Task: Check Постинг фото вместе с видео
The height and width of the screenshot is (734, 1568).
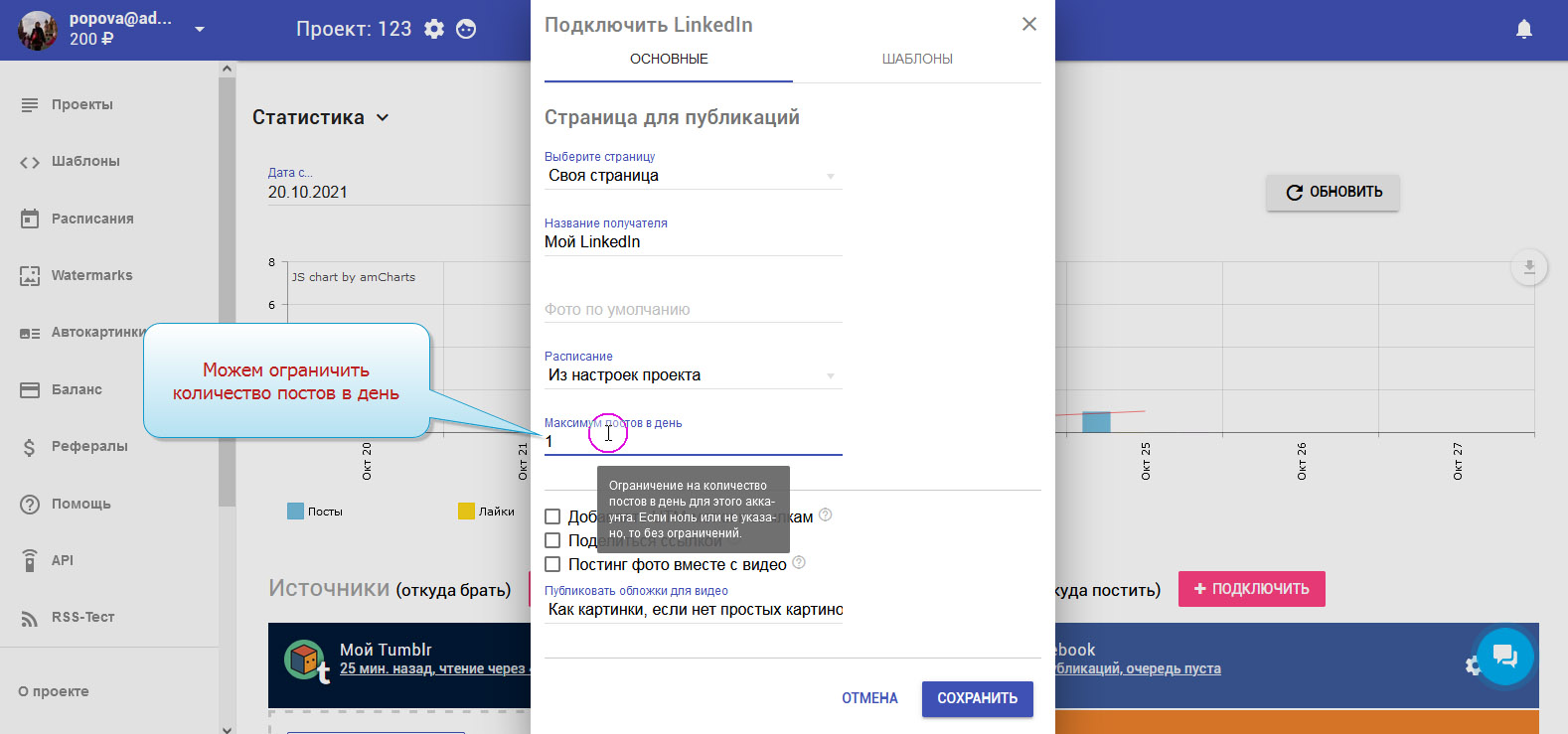Action: [552, 564]
